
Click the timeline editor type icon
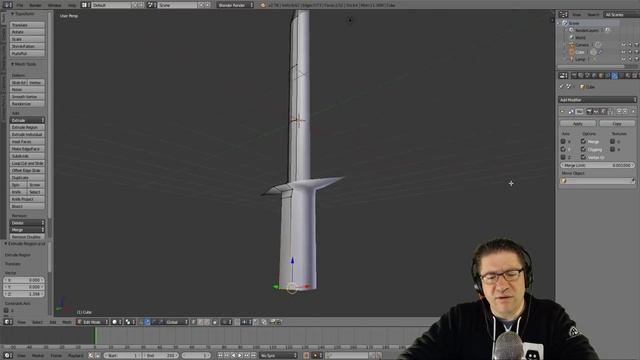(x=8, y=356)
